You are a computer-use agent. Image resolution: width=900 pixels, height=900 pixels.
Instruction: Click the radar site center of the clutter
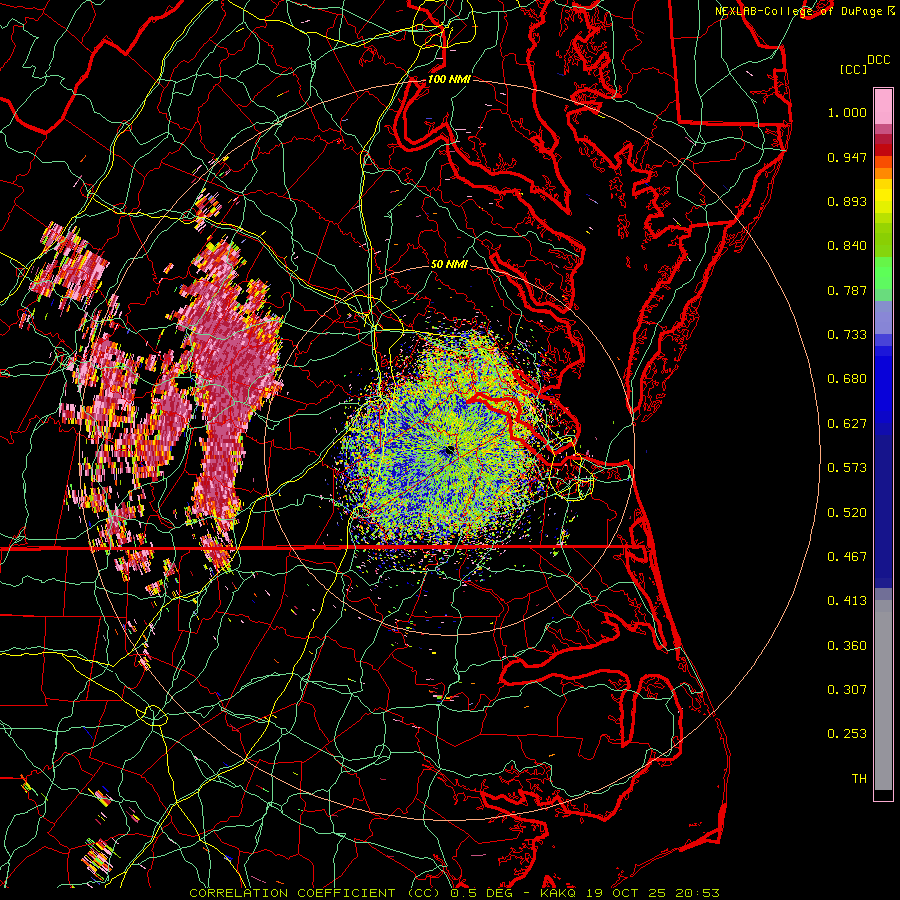(448, 451)
